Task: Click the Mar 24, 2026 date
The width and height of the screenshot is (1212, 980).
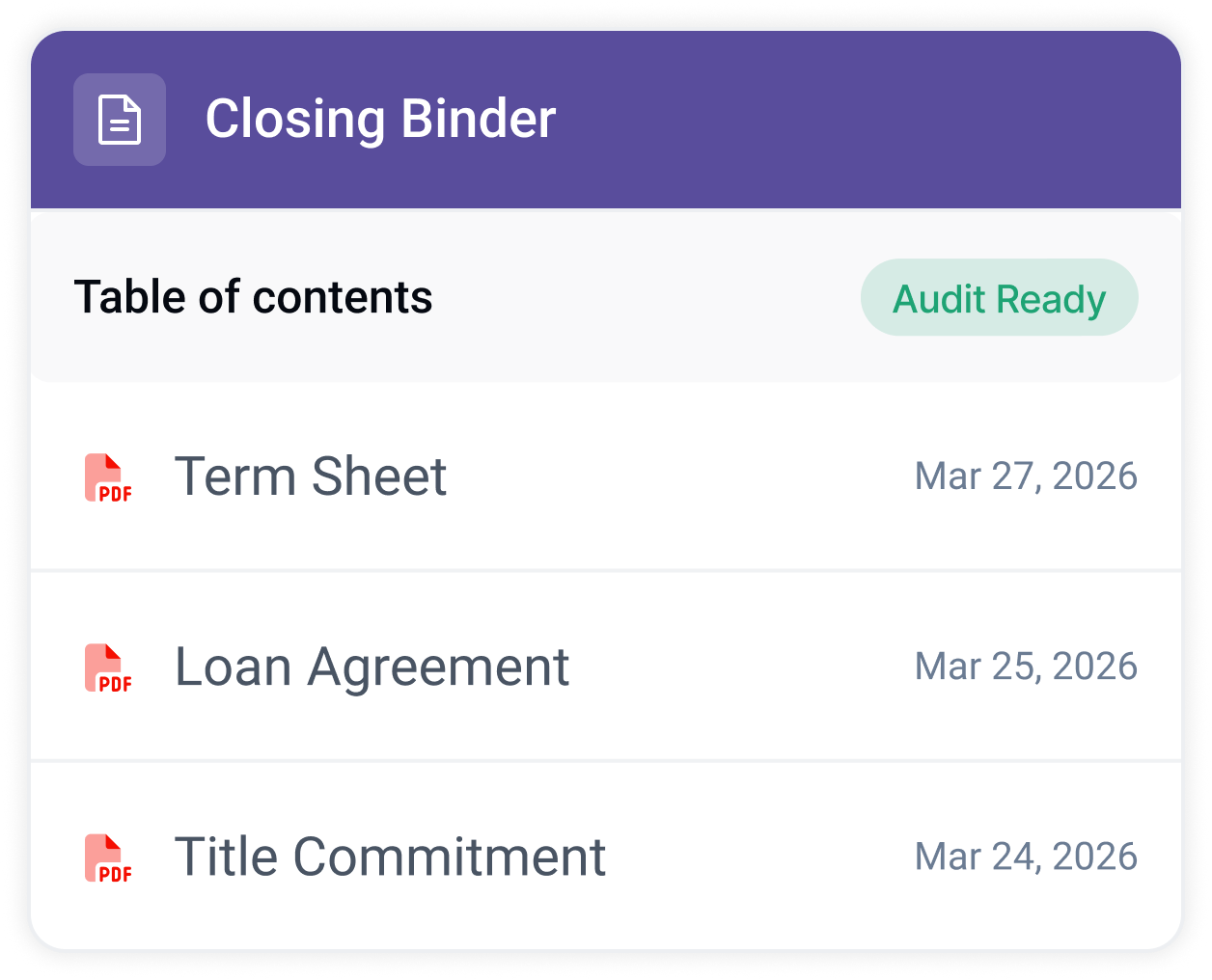Action: 1026,857
